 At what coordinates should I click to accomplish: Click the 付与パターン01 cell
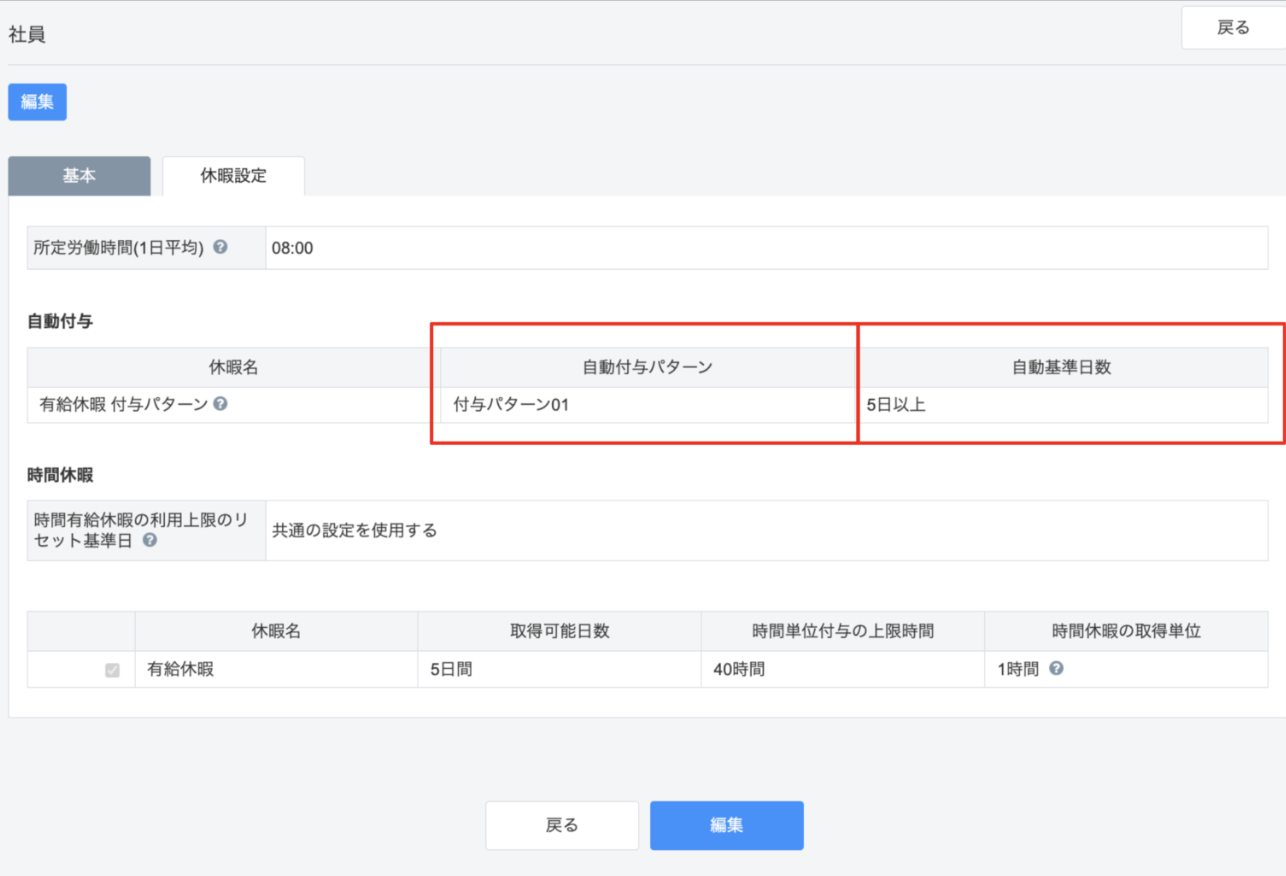pyautogui.click(x=648, y=405)
